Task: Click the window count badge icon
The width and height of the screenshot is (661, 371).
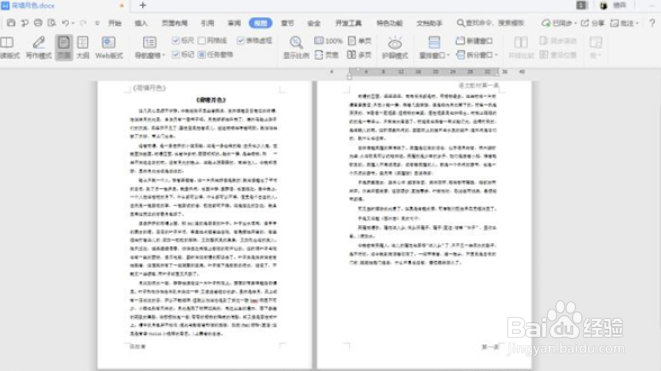Action: 581,5
